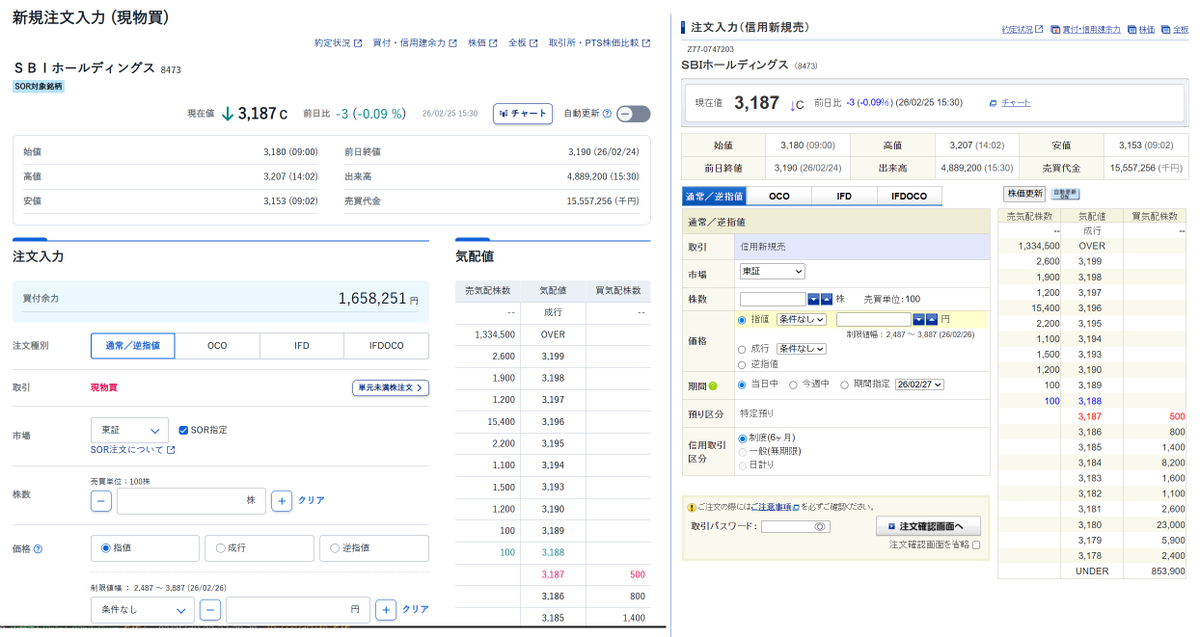Select 逆指値 radio in margin order form

pos(741,364)
